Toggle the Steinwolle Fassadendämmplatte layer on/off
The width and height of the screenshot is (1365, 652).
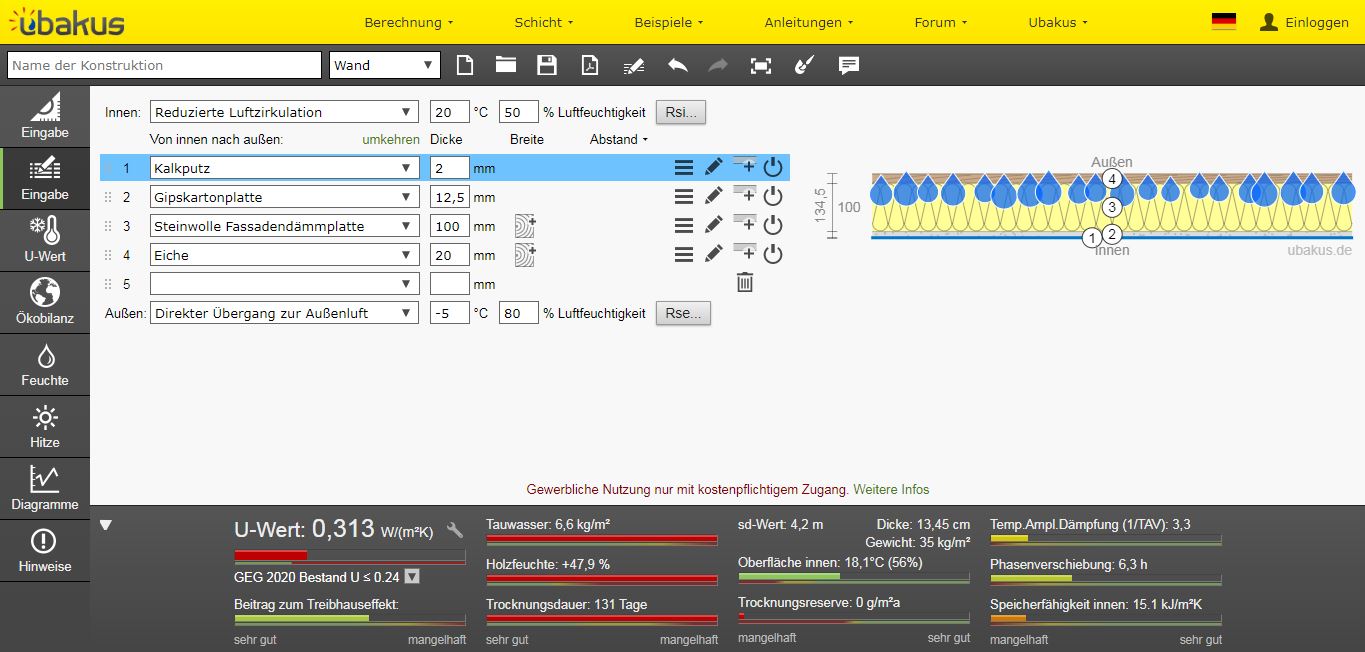(772, 226)
